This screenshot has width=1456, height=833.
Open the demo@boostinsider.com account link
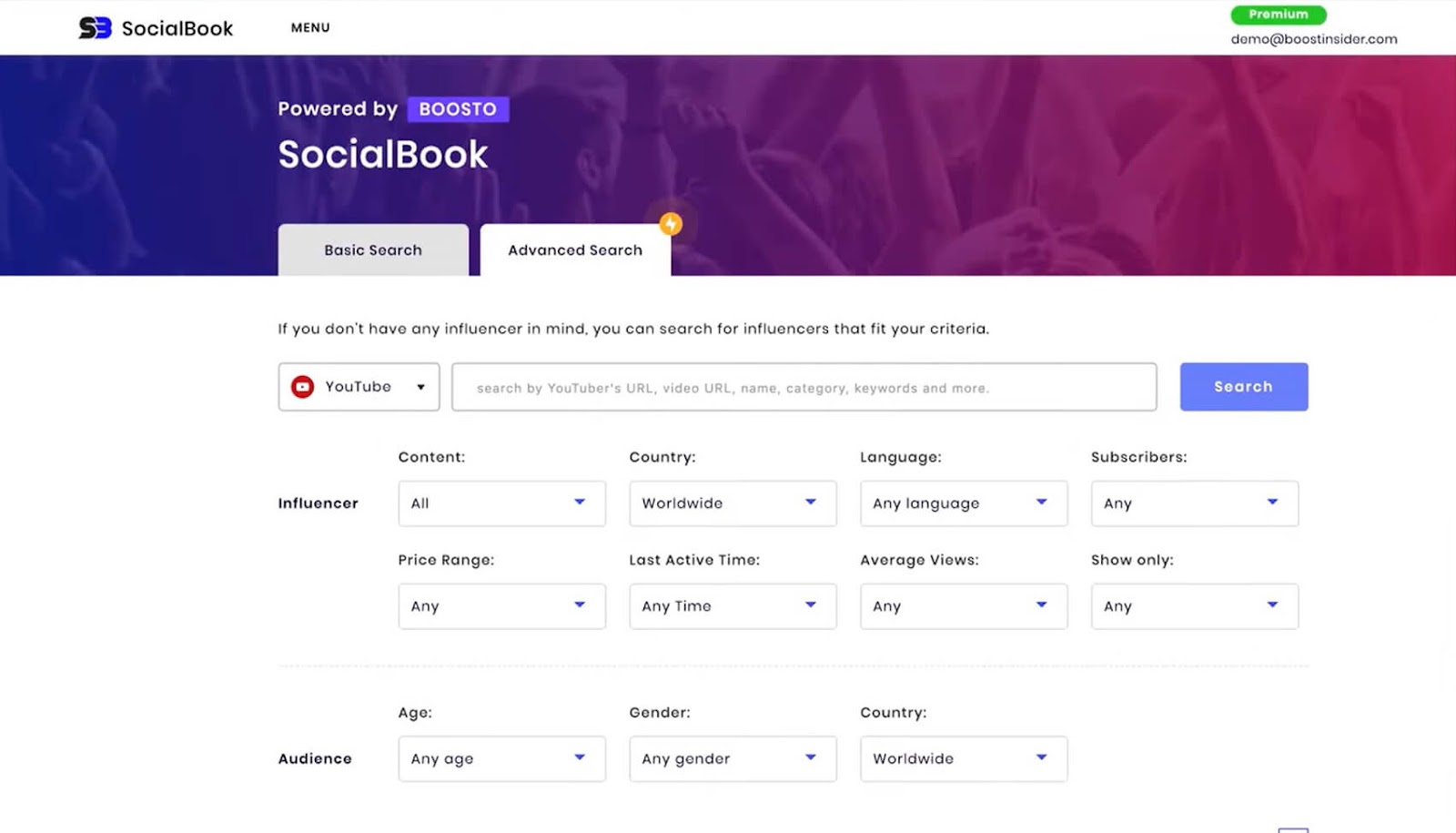pos(1314,39)
